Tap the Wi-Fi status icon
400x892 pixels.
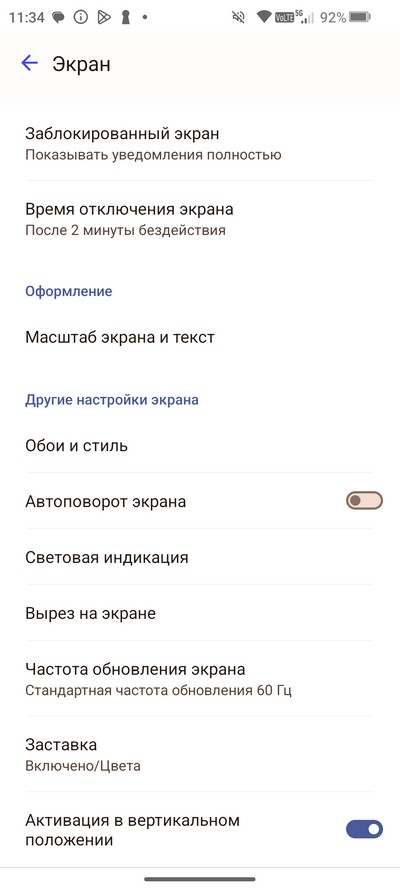(263, 17)
